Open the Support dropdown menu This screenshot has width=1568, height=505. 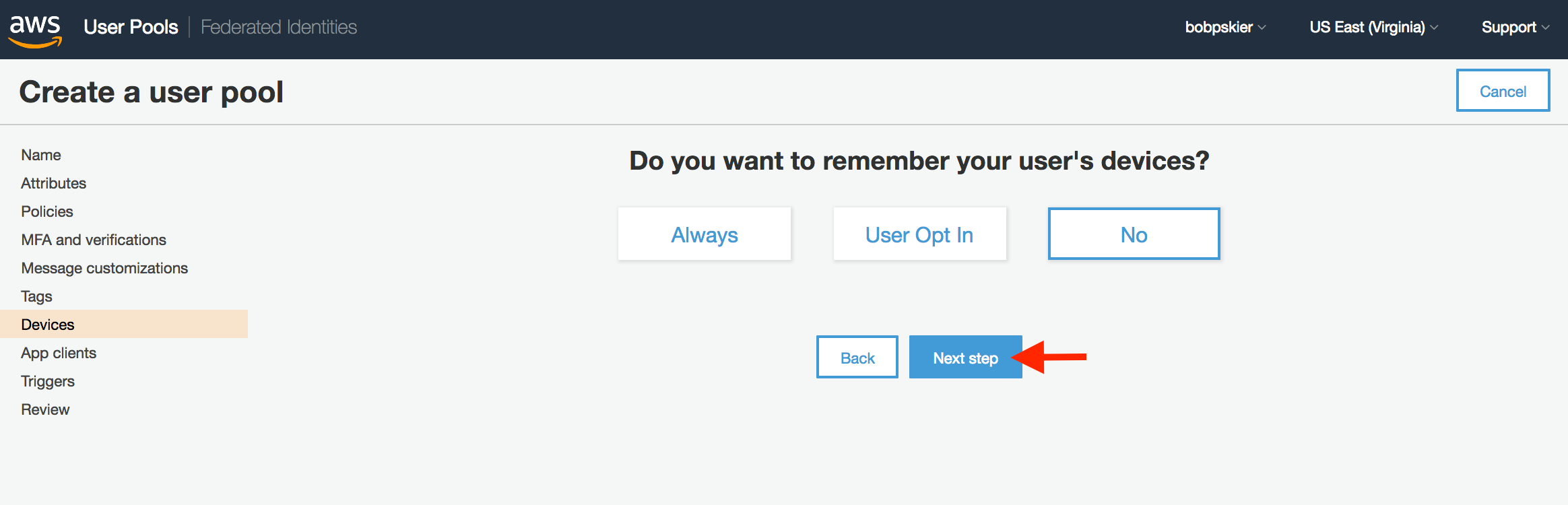coord(1515,27)
